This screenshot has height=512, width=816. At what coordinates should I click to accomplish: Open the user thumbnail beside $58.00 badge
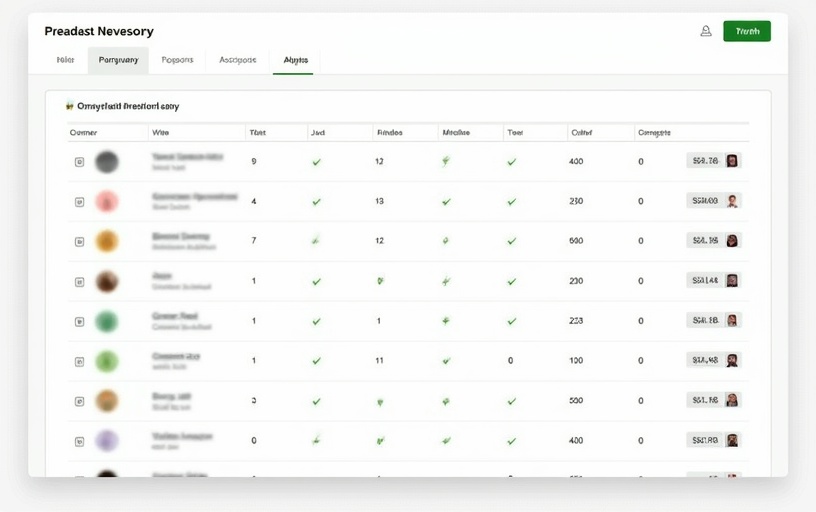pyautogui.click(x=732, y=201)
